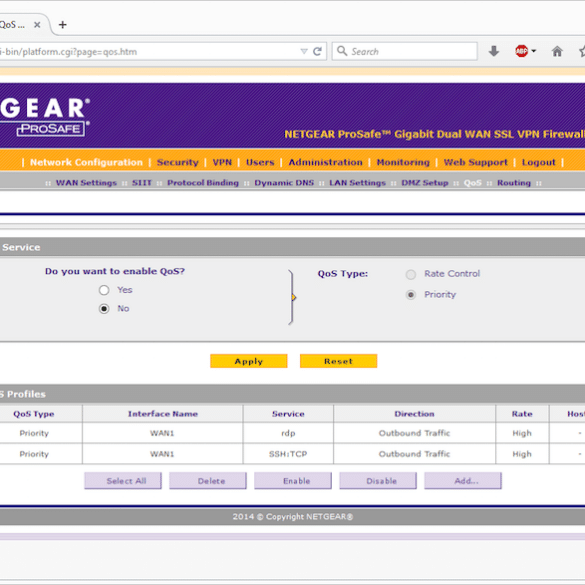Viewport: 585px width, 585px height.
Task: Click the Apply button
Action: (x=249, y=361)
